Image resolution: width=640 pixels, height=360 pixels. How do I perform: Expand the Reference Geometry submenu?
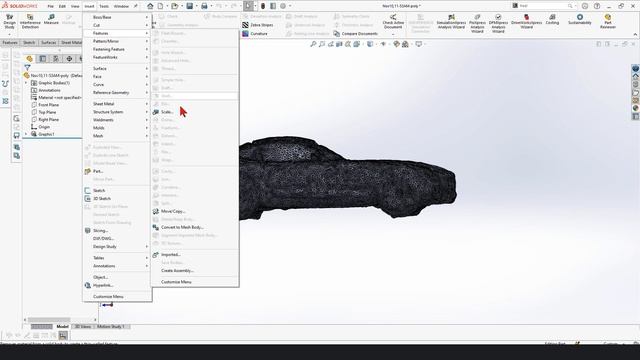click(118, 93)
